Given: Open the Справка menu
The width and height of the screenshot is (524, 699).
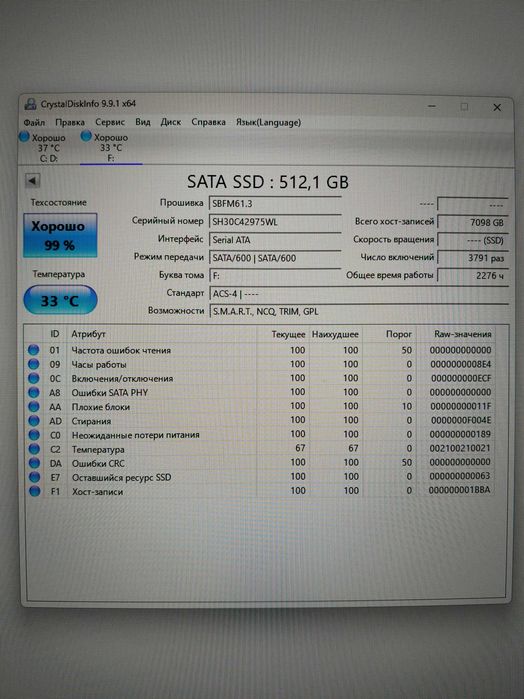Looking at the screenshot, I should click(x=208, y=122).
